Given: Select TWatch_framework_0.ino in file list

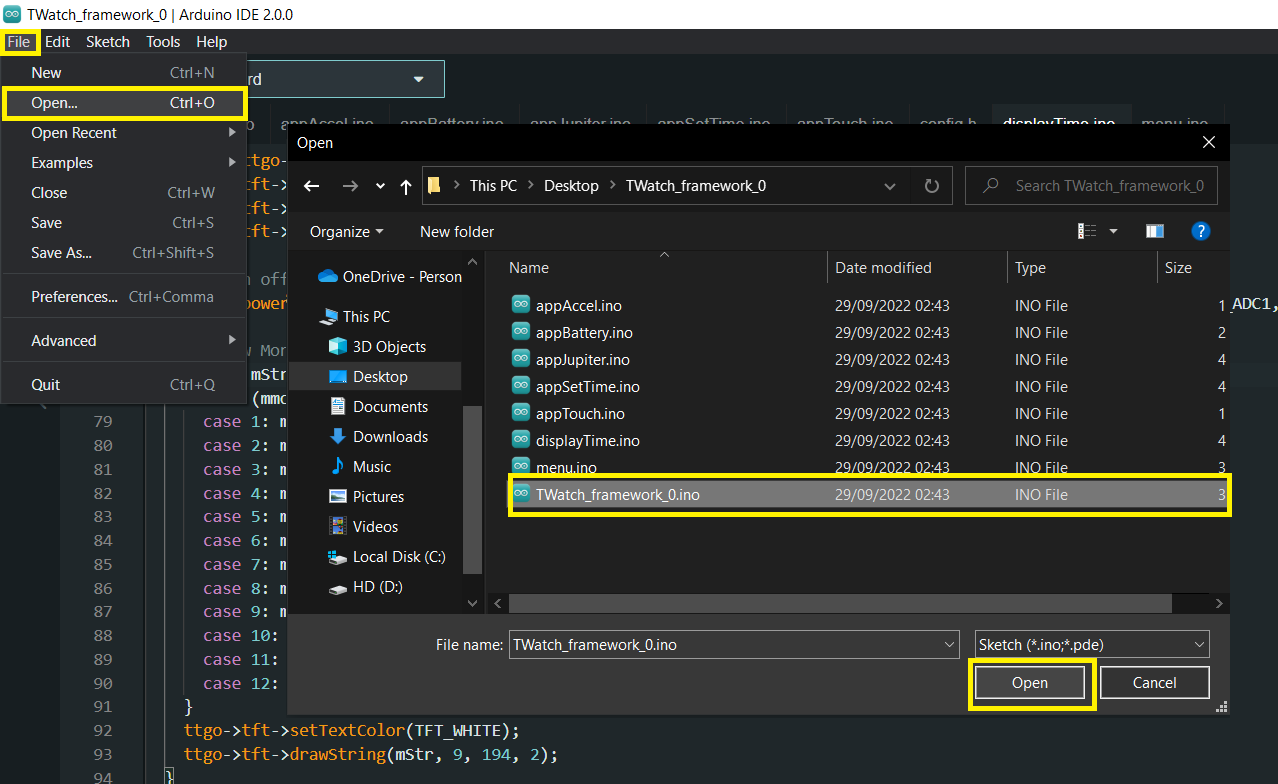Looking at the screenshot, I should (869, 494).
